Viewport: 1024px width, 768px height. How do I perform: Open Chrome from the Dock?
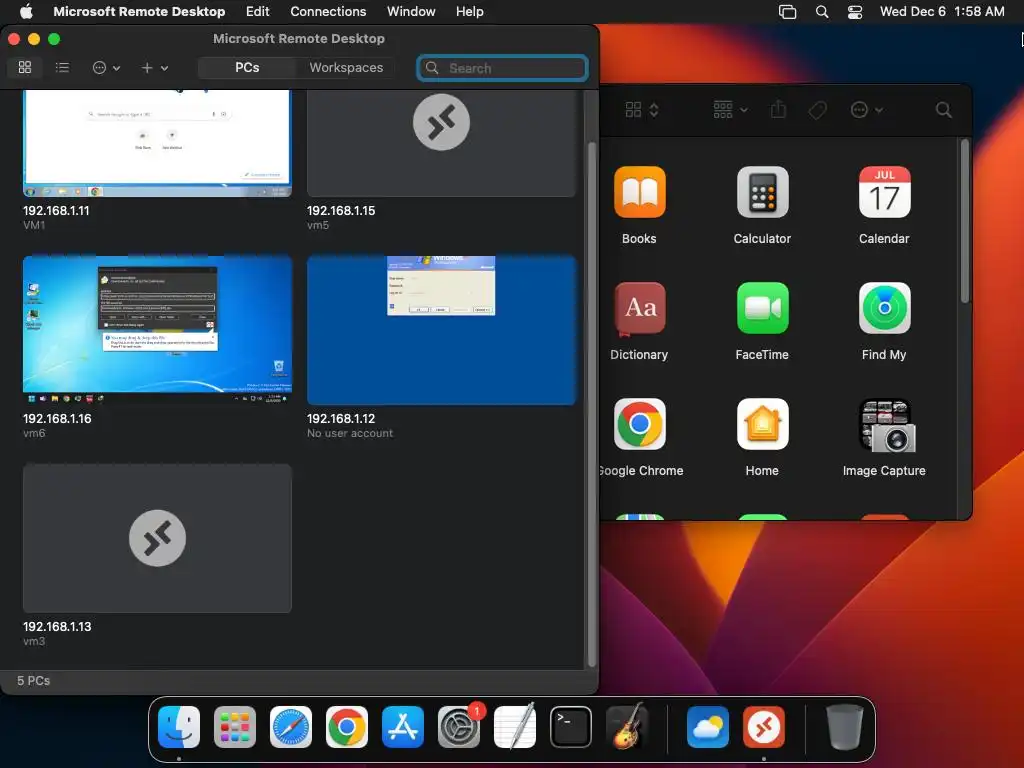tap(347, 727)
